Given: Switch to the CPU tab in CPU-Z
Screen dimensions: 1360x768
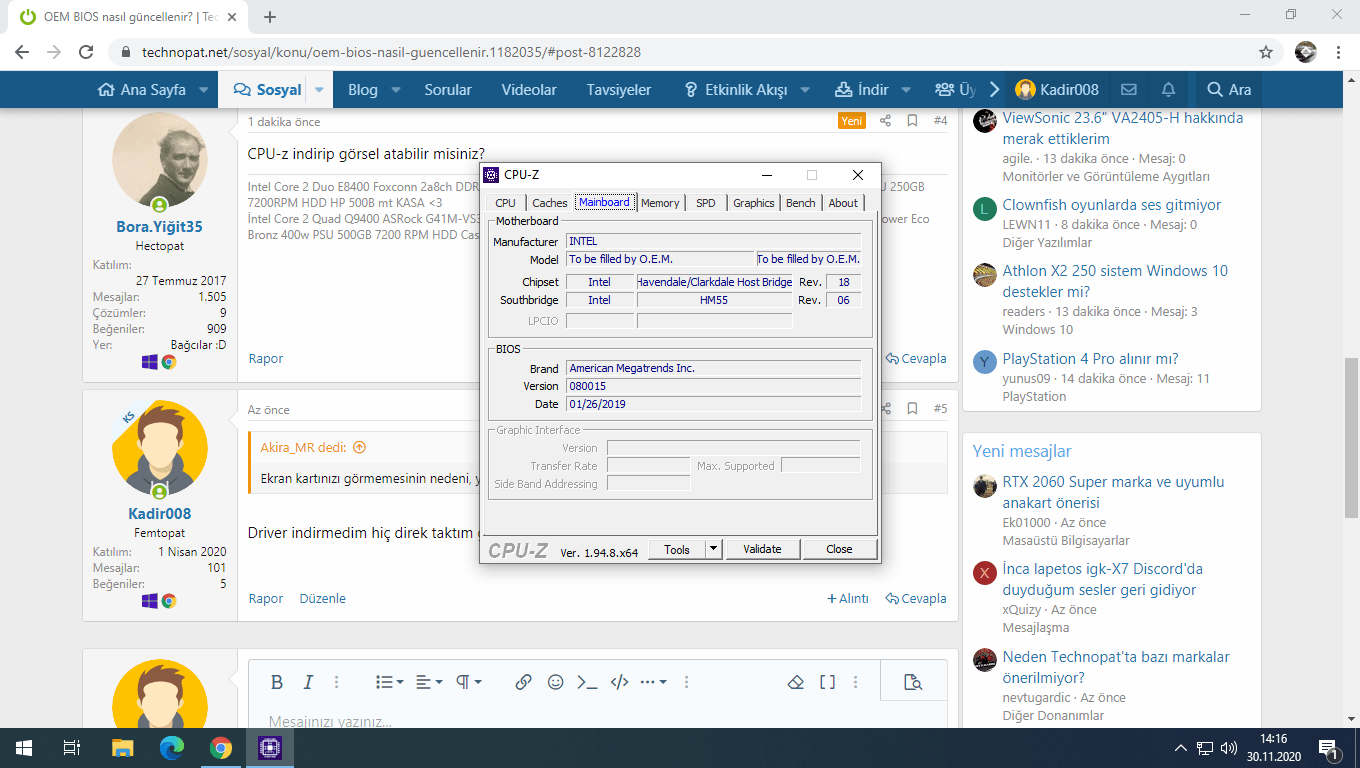Looking at the screenshot, I should tap(506, 203).
